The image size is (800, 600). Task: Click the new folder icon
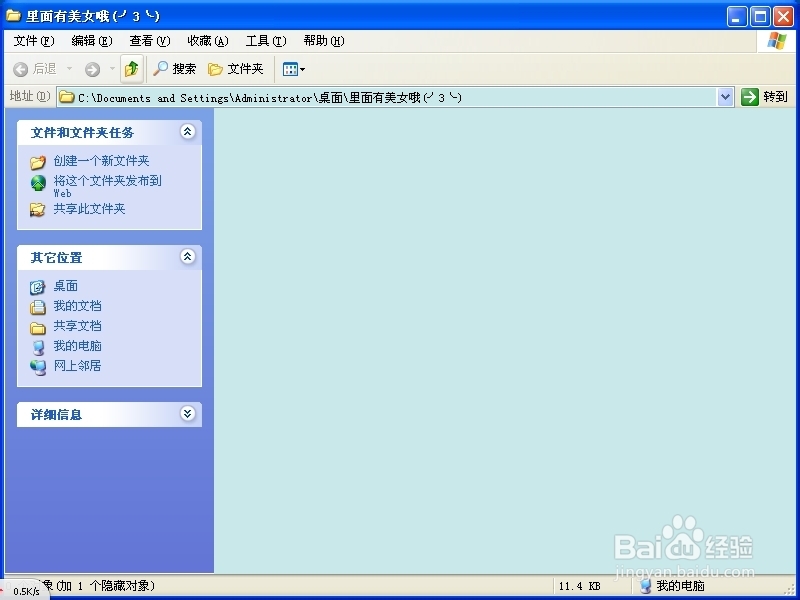[x=38, y=162]
